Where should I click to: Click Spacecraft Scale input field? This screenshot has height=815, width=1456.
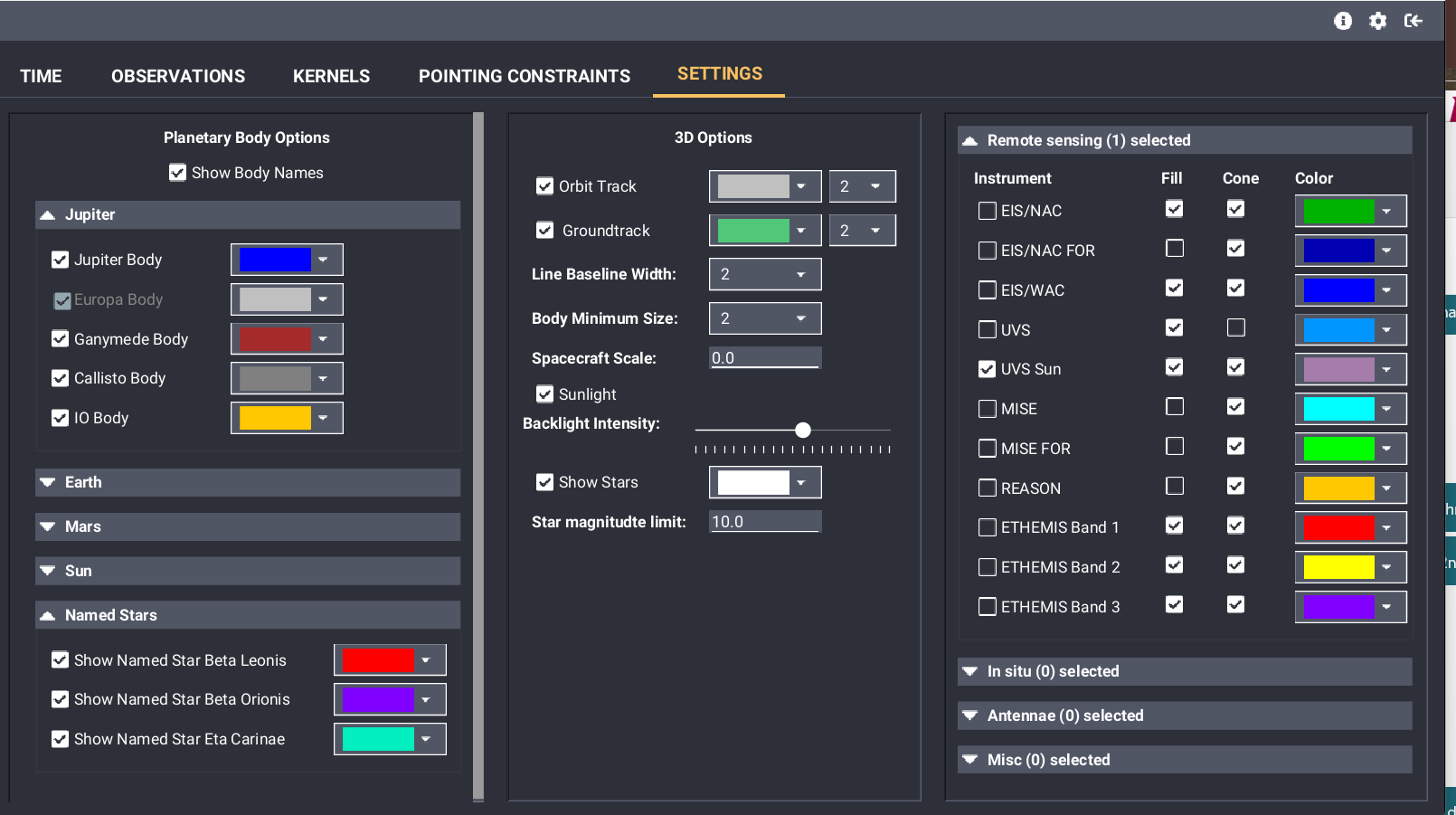[x=765, y=358]
